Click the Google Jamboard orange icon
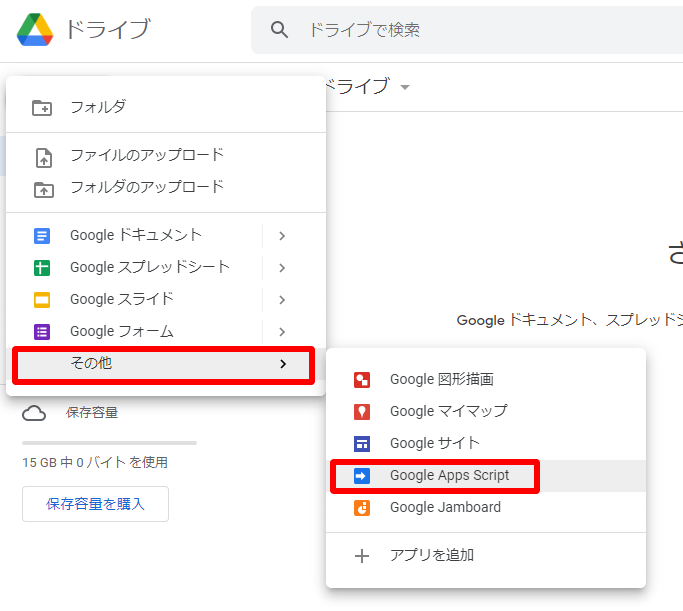 tap(362, 508)
